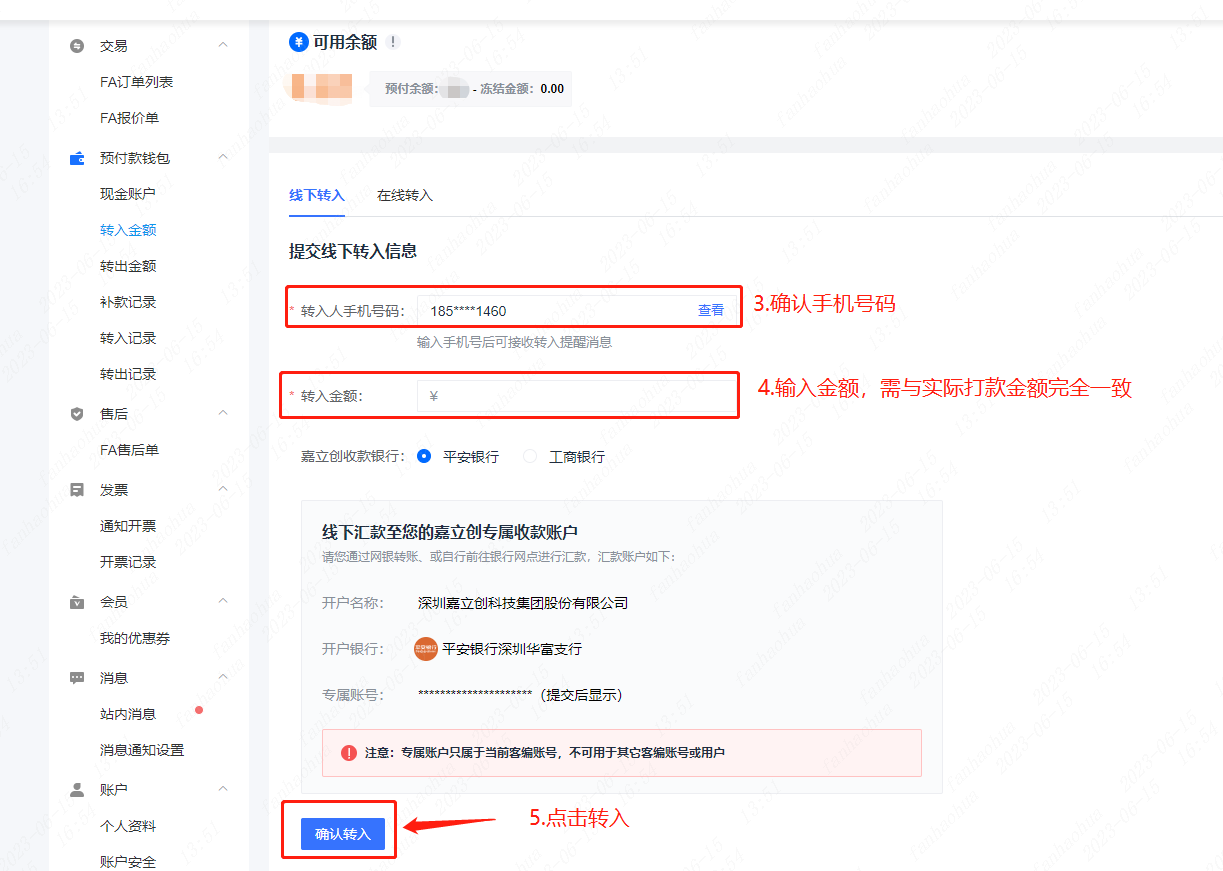This screenshot has width=1223, height=871.
Task: Click the 交易 sidebar section icon
Action: [x=77, y=46]
